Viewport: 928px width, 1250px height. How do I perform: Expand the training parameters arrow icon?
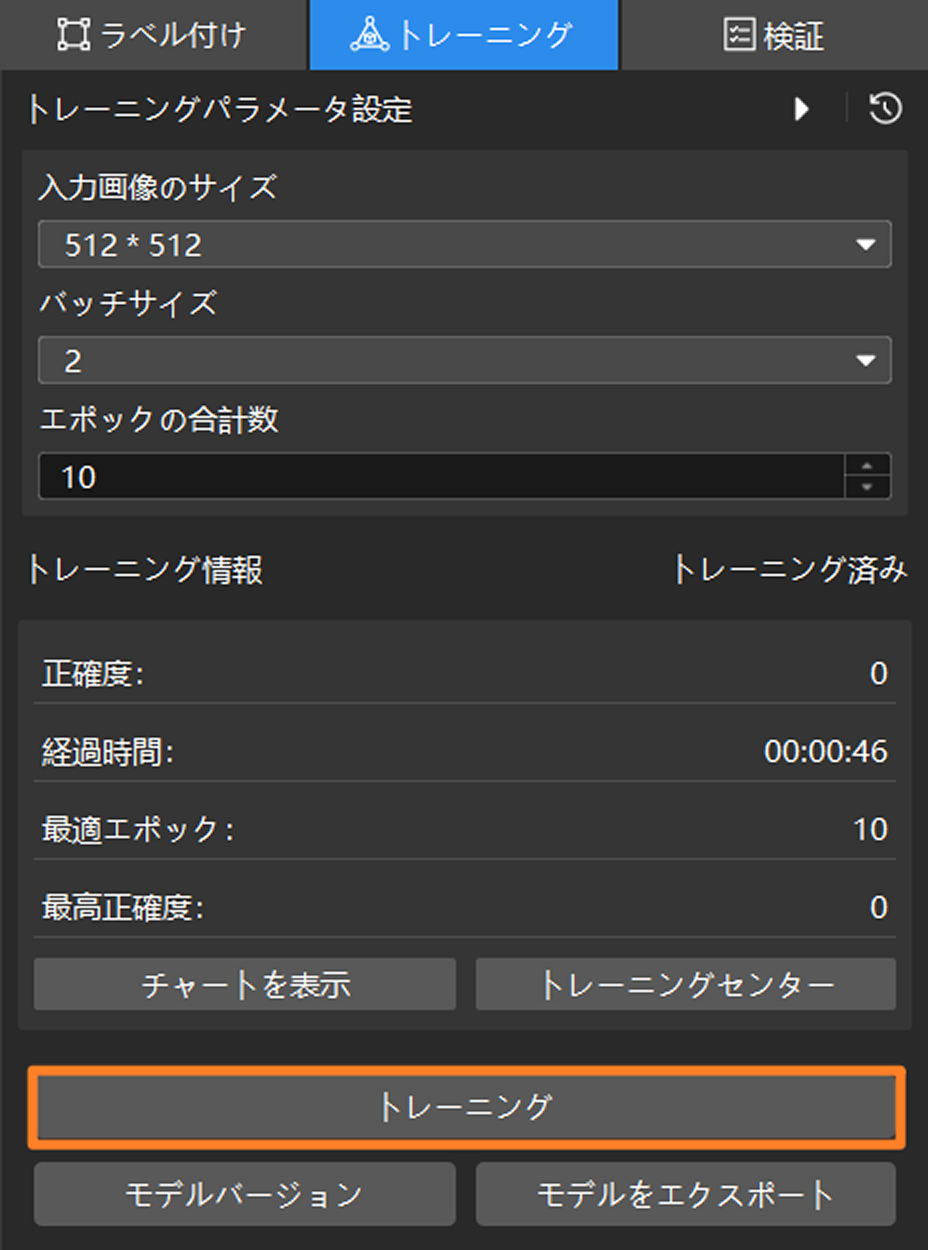801,109
